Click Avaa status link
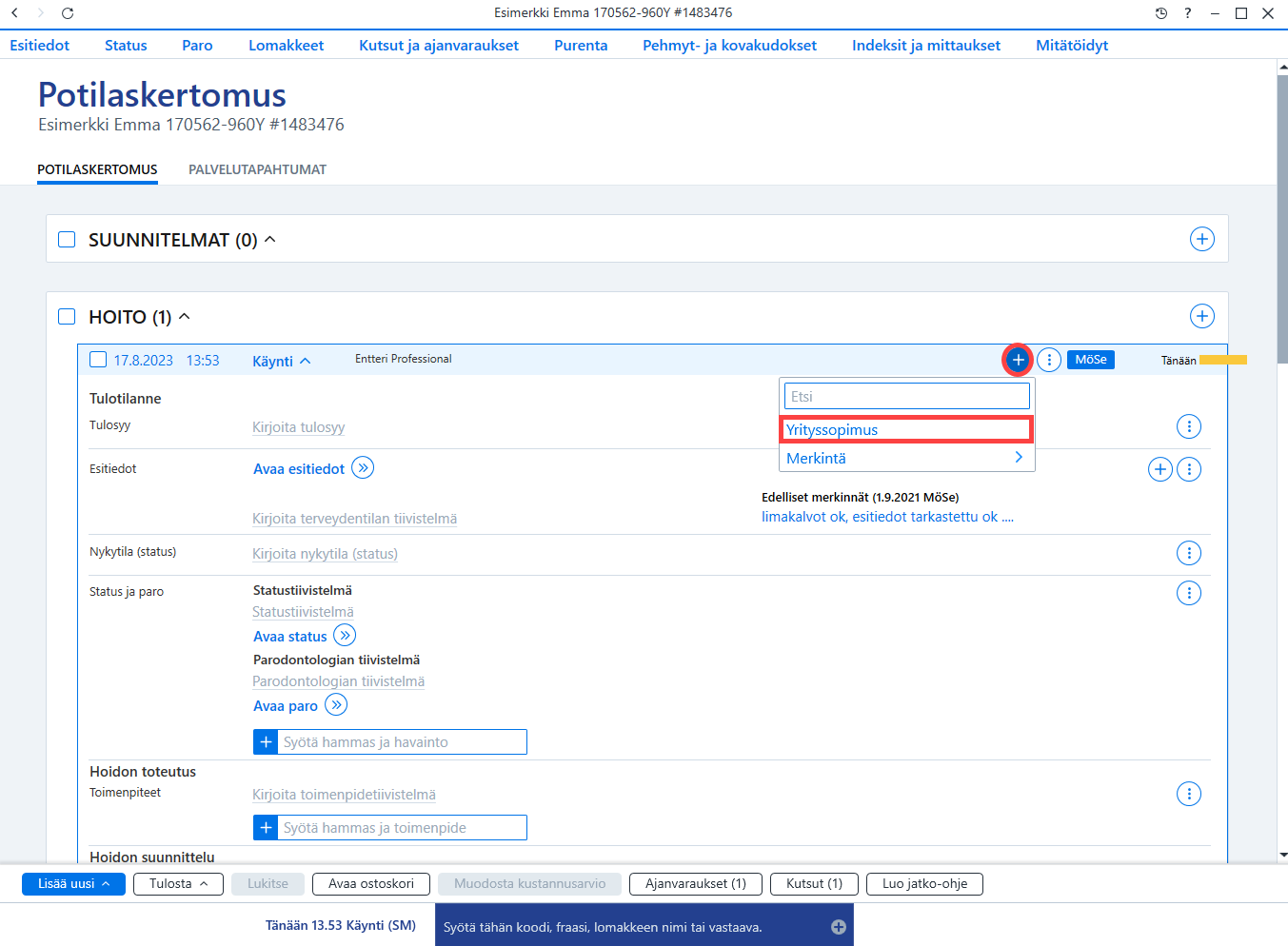Viewport: 1288px width, 946px height. tap(290, 637)
